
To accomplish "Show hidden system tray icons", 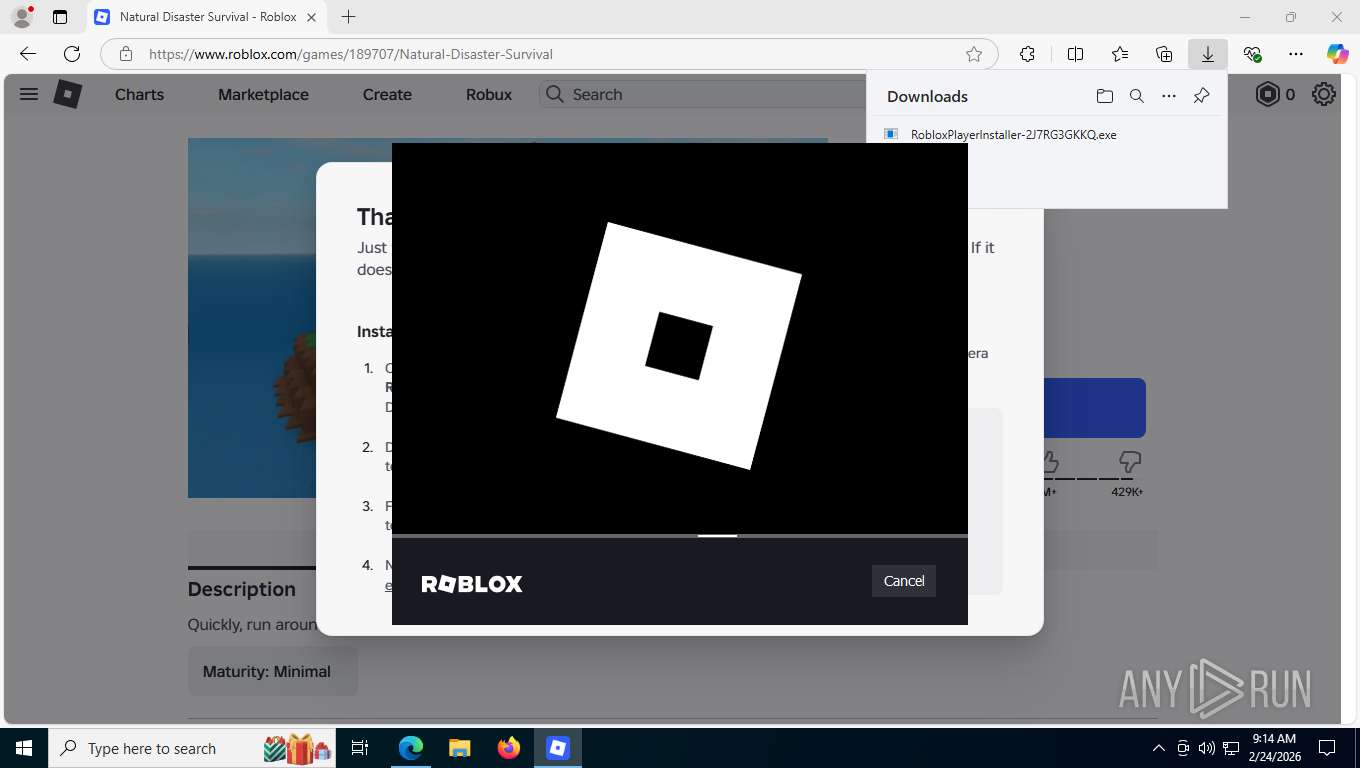I will 1159,748.
